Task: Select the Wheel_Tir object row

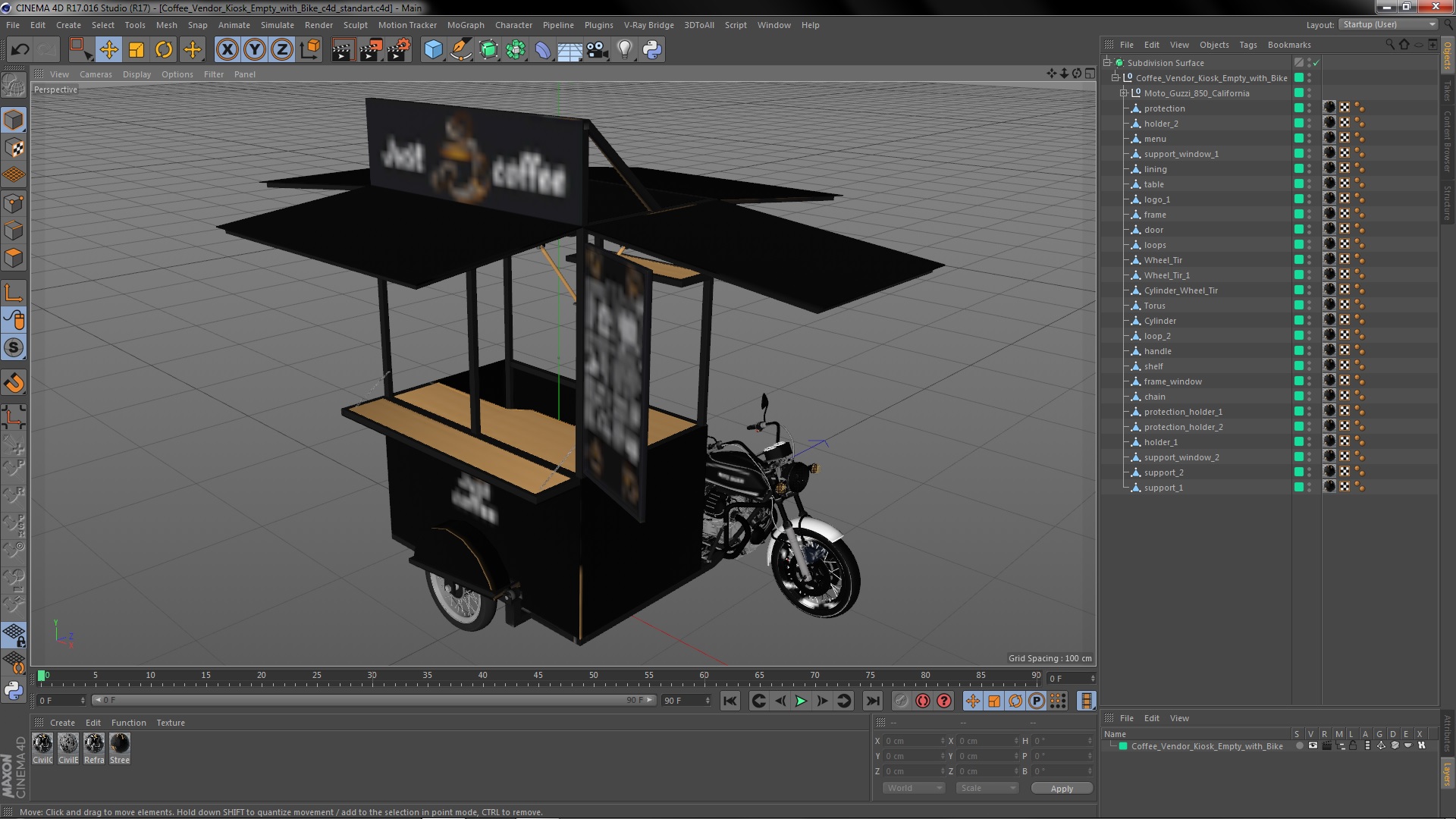Action: 1163,259
